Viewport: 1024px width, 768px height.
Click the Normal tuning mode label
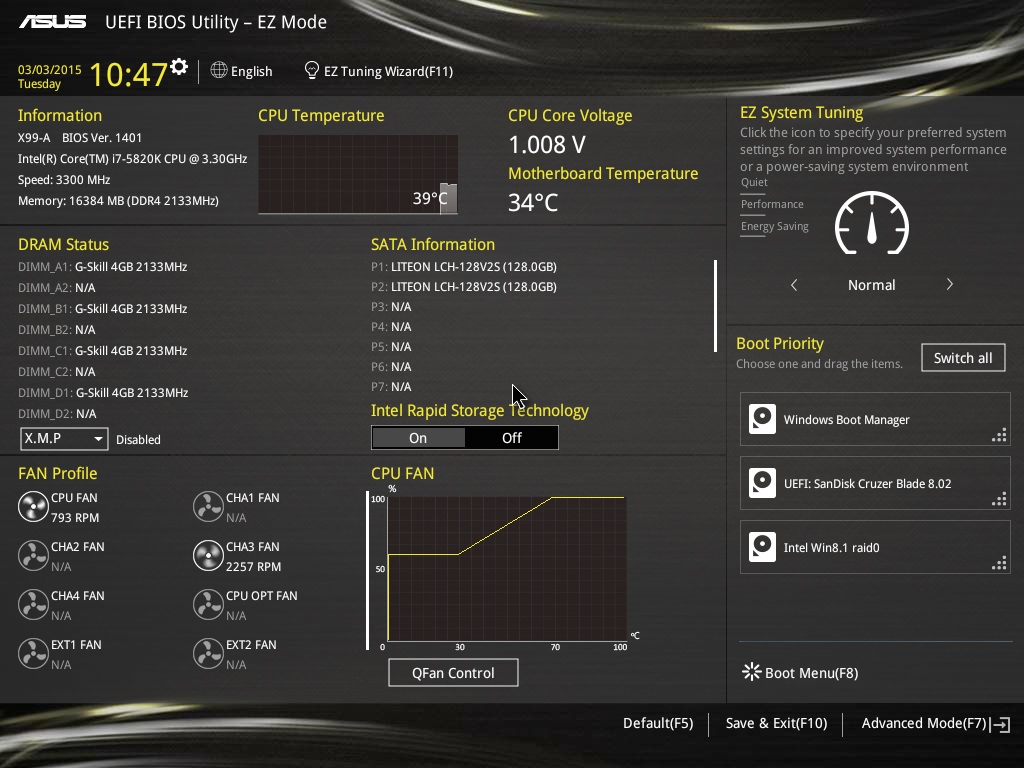pos(871,285)
